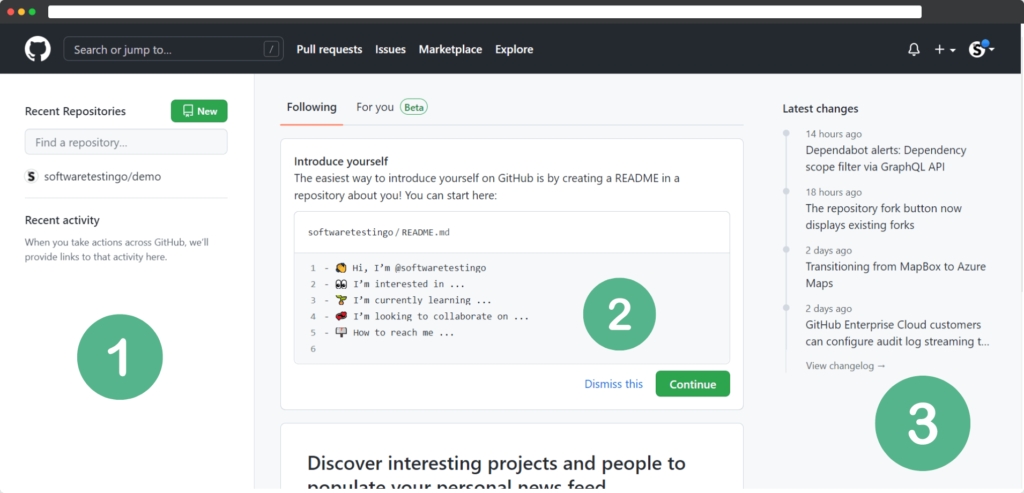Click the 'Discover interesting projects and people' heading

pos(496,473)
